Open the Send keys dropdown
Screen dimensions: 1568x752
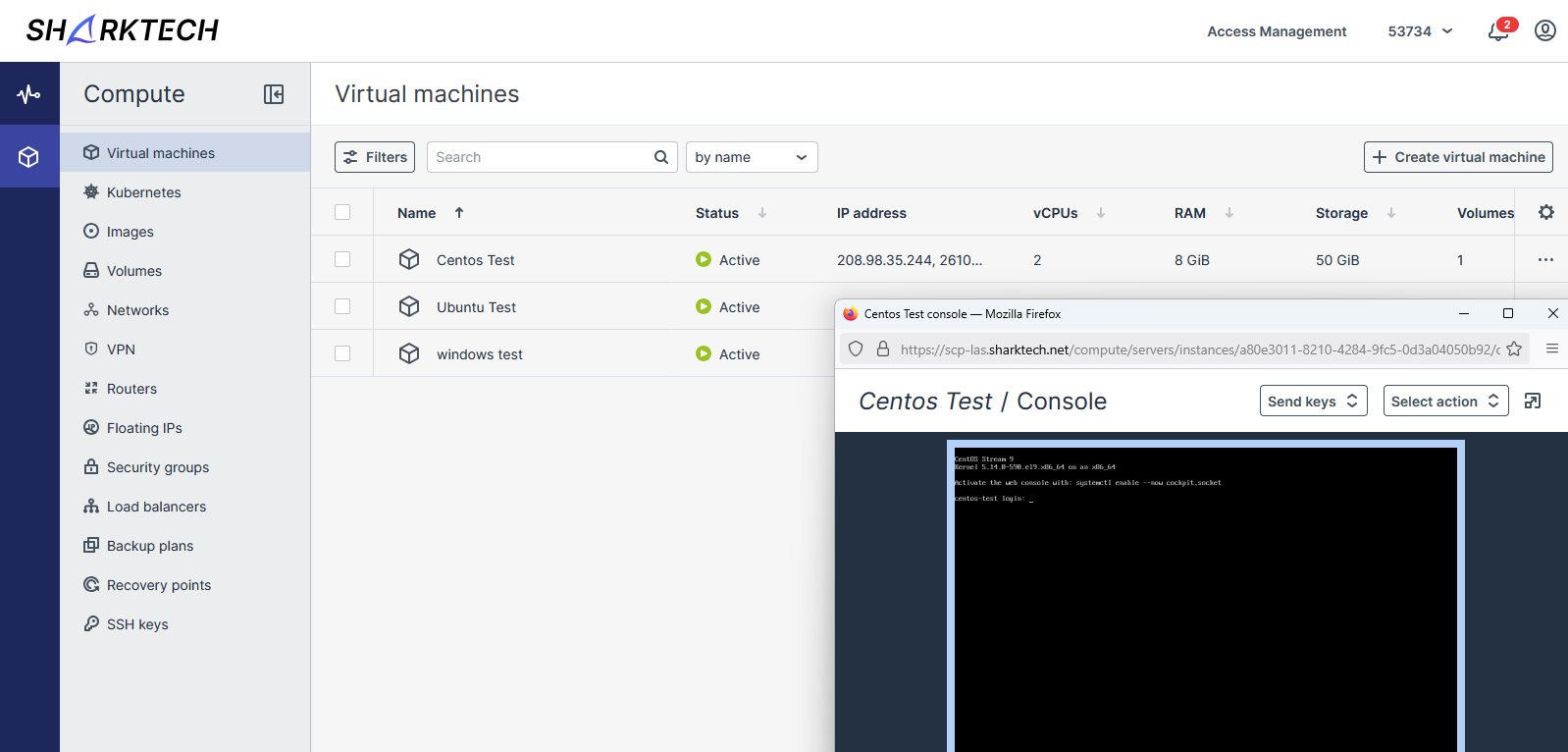(1313, 402)
